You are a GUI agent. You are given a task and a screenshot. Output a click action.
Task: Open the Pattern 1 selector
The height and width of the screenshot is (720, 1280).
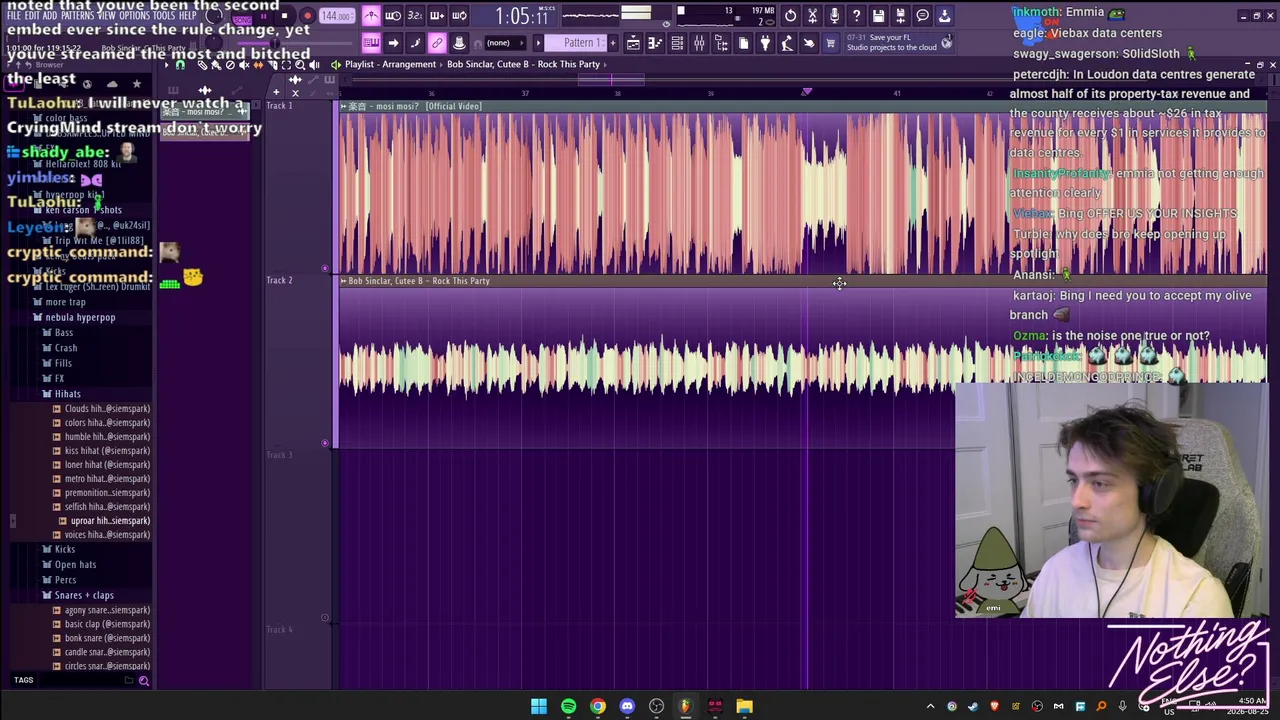[581, 43]
